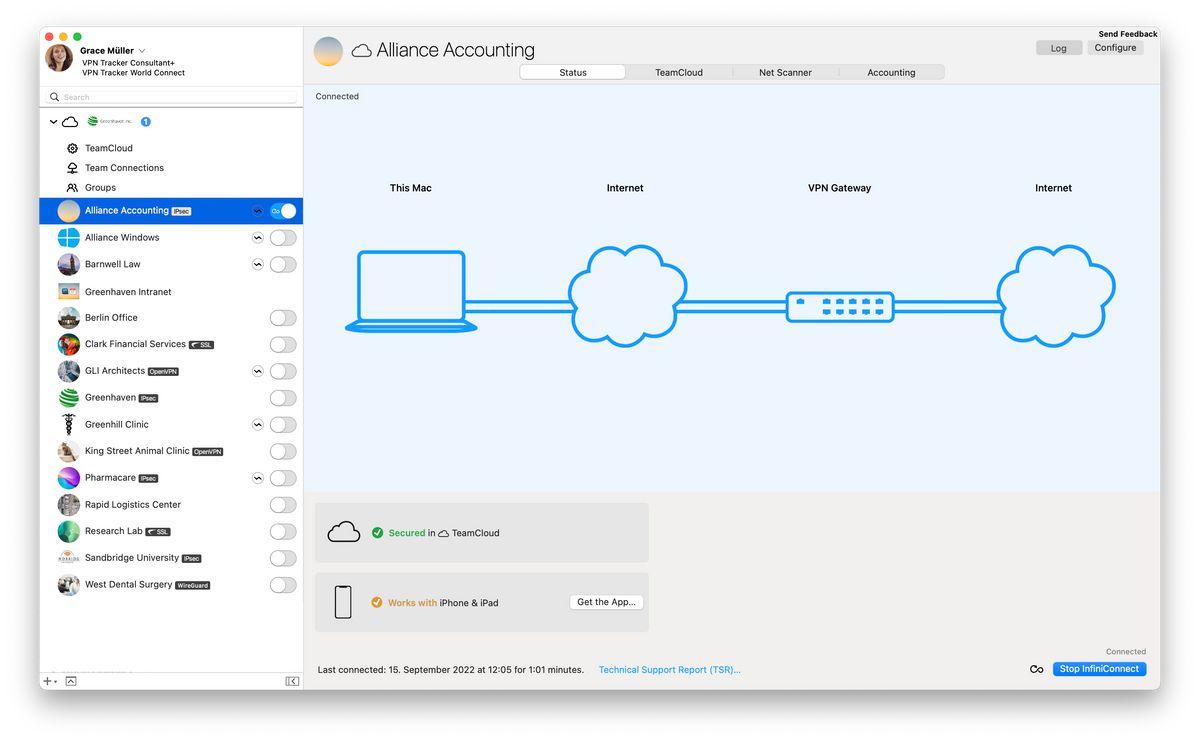Click the cloud icon in Secured card
Image resolution: width=1200 pixels, height=742 pixels.
[344, 532]
